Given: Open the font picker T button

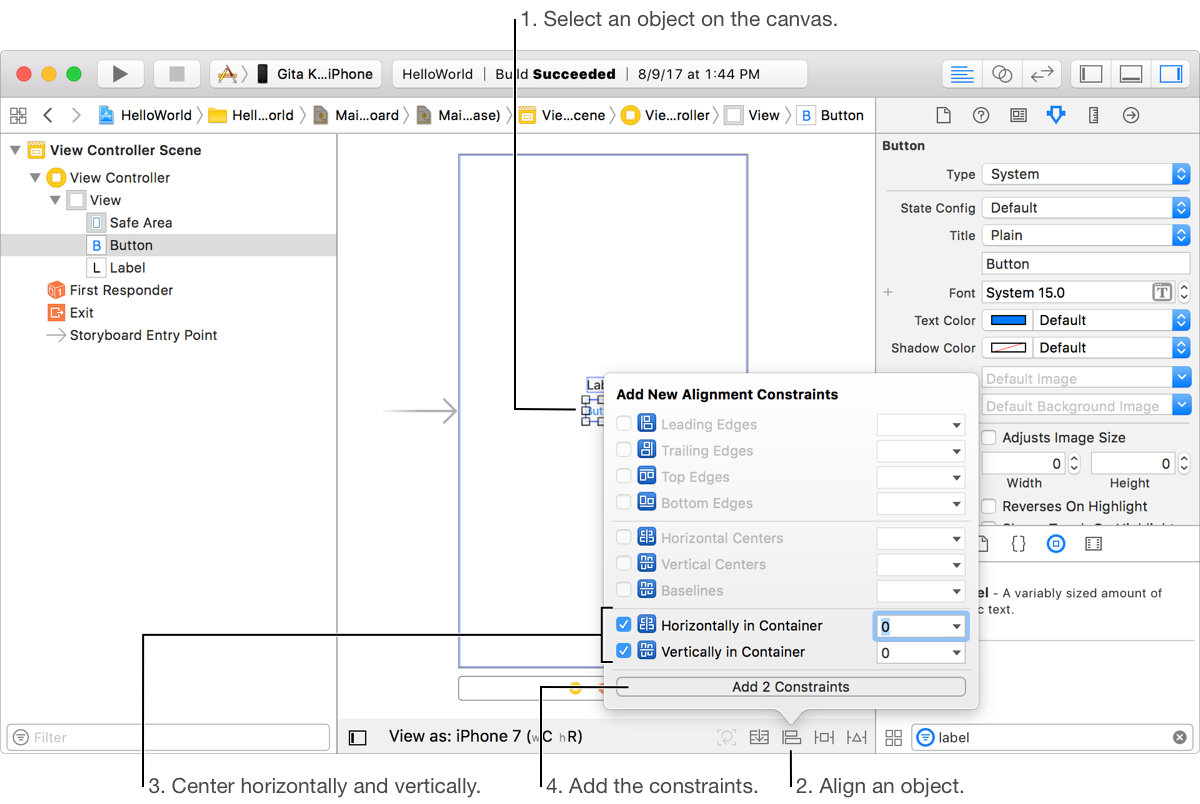Looking at the screenshot, I should coord(1161,293).
